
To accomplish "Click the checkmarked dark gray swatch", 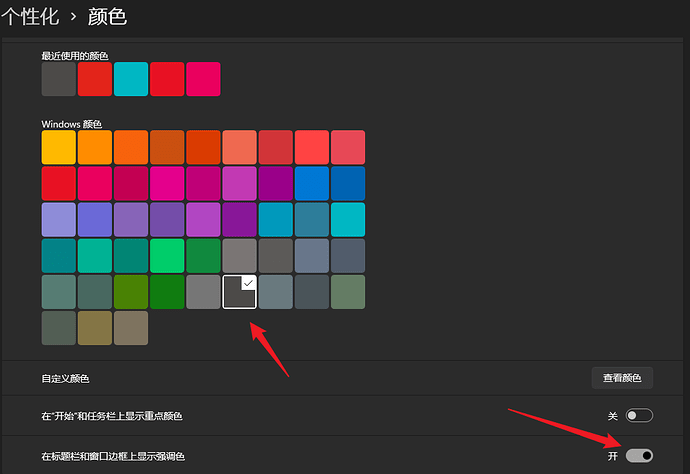I will pyautogui.click(x=239, y=292).
